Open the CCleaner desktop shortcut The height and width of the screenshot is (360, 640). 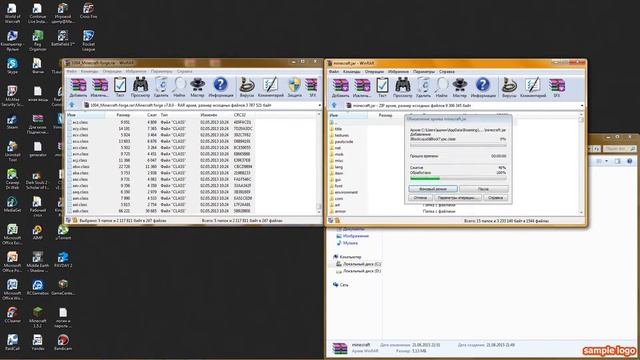12,316
